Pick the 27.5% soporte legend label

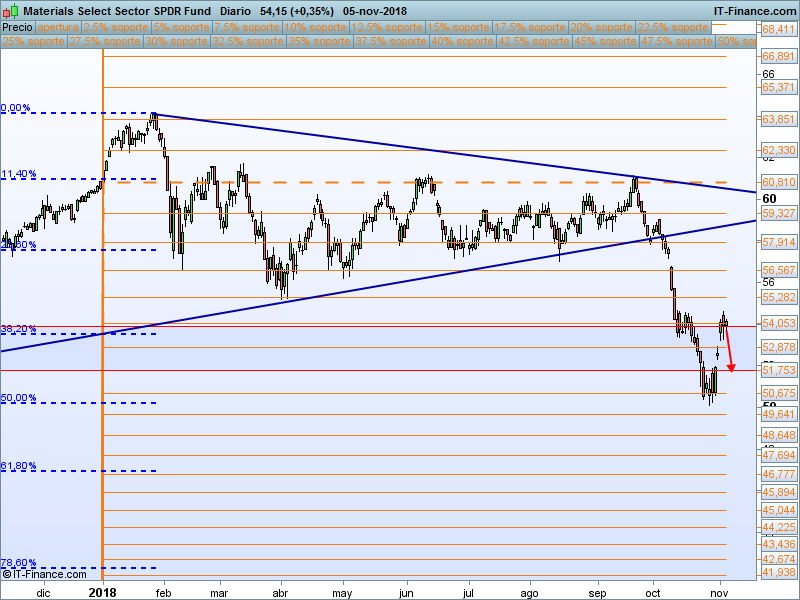[x=105, y=41]
